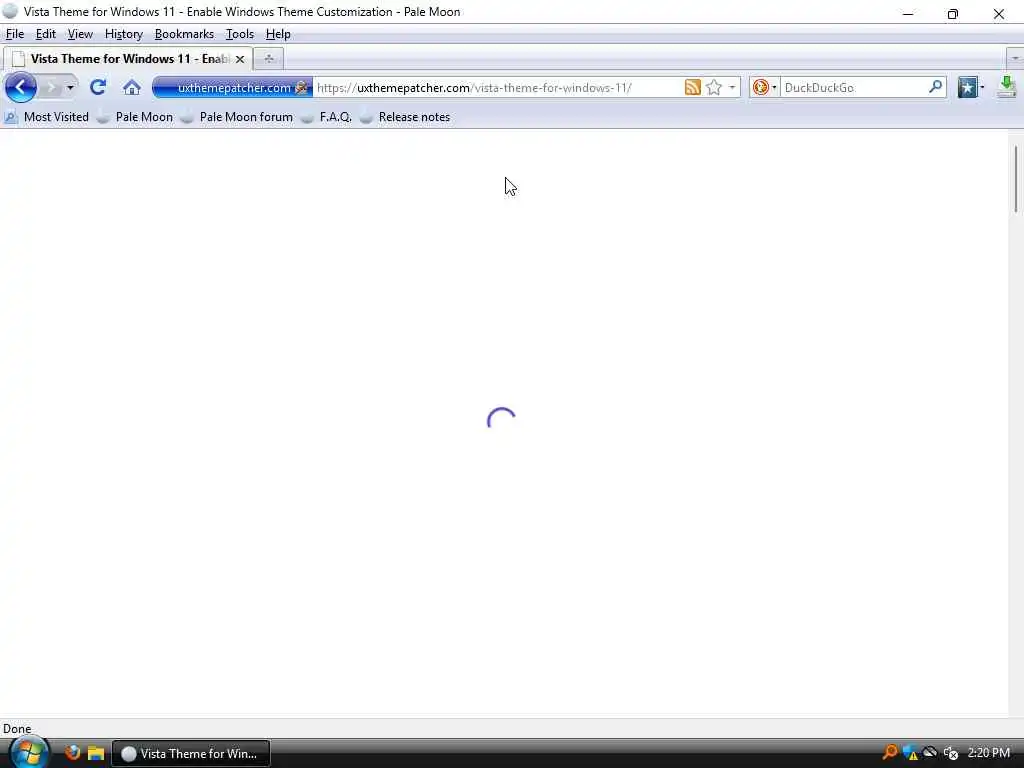Click the DuckDuckGo search engine icon

click(760, 87)
